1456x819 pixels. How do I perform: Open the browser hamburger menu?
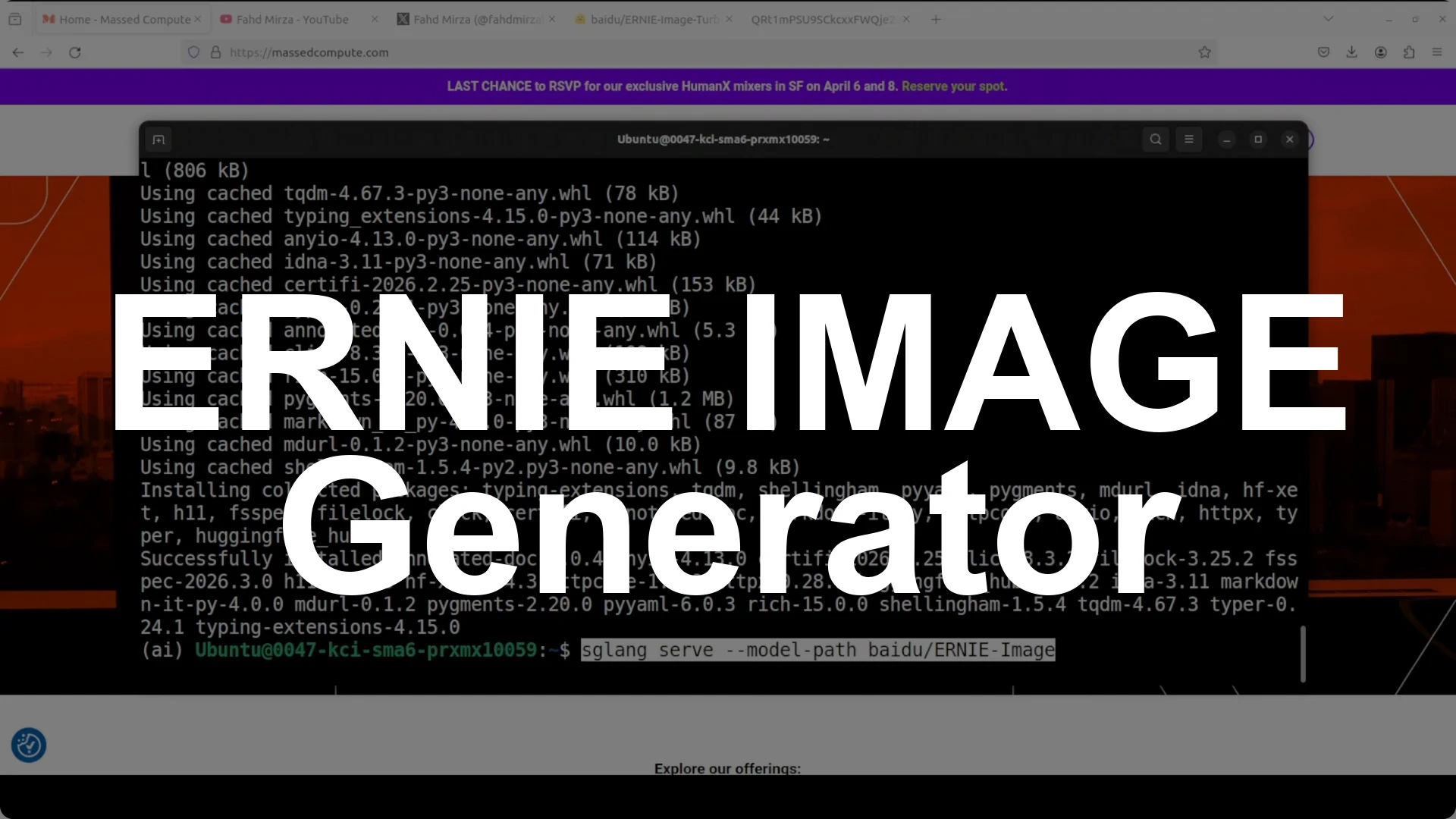coord(1437,52)
